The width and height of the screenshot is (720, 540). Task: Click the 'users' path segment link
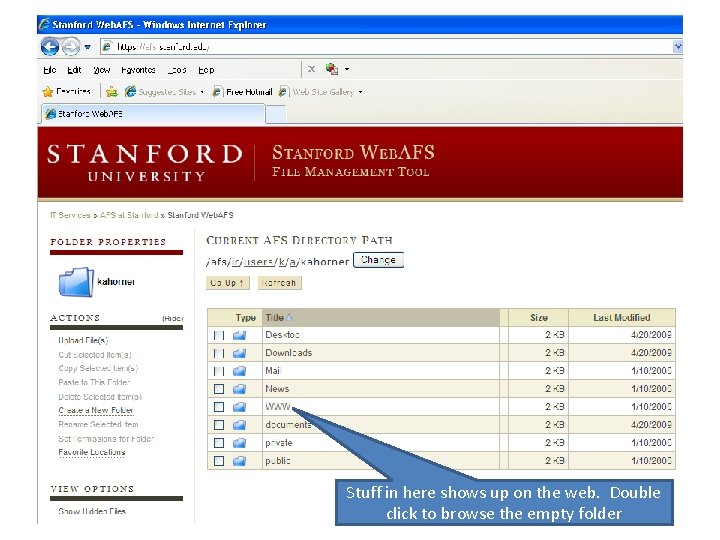click(259, 262)
